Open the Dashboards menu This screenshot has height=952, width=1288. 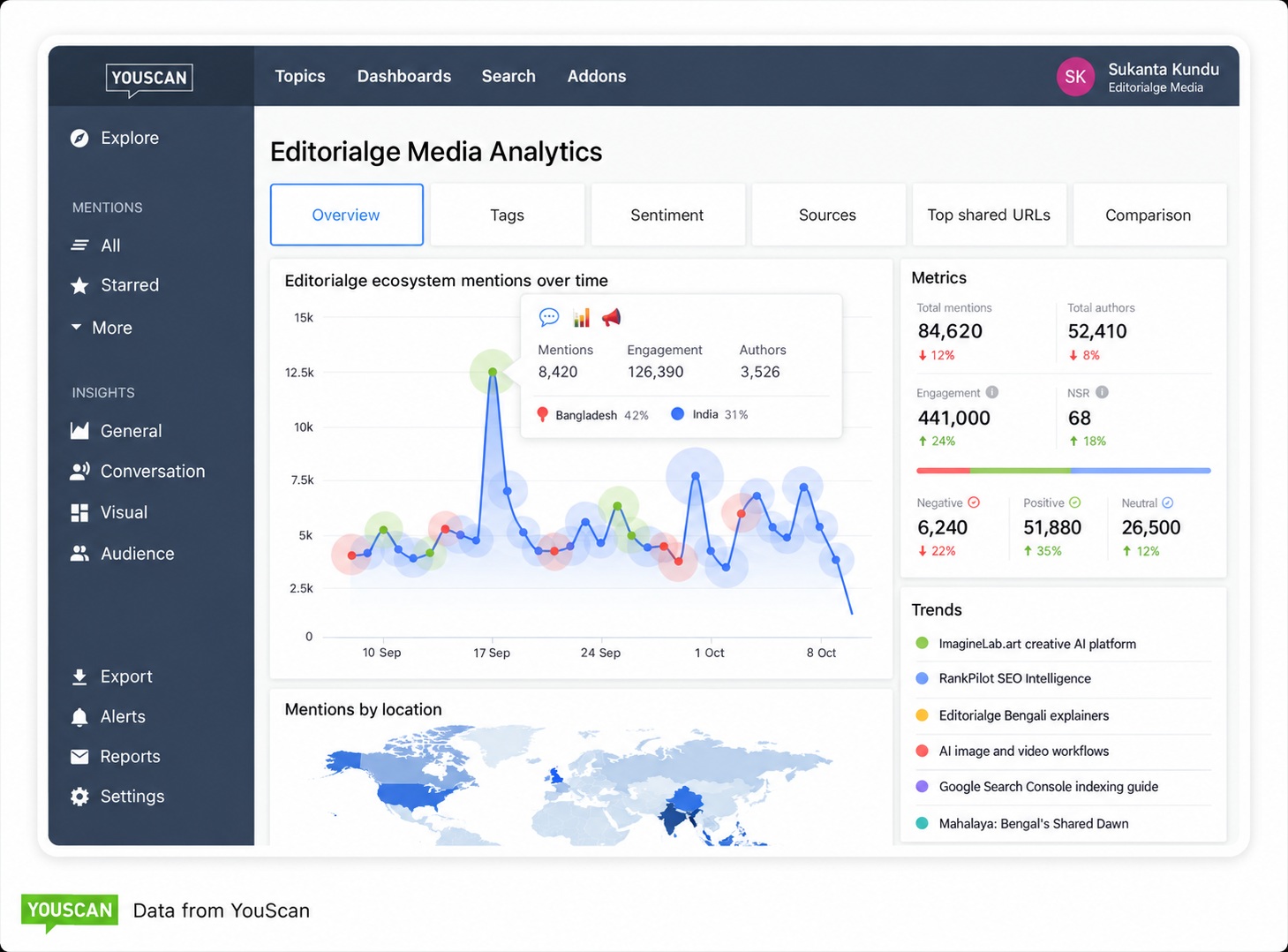tap(404, 76)
